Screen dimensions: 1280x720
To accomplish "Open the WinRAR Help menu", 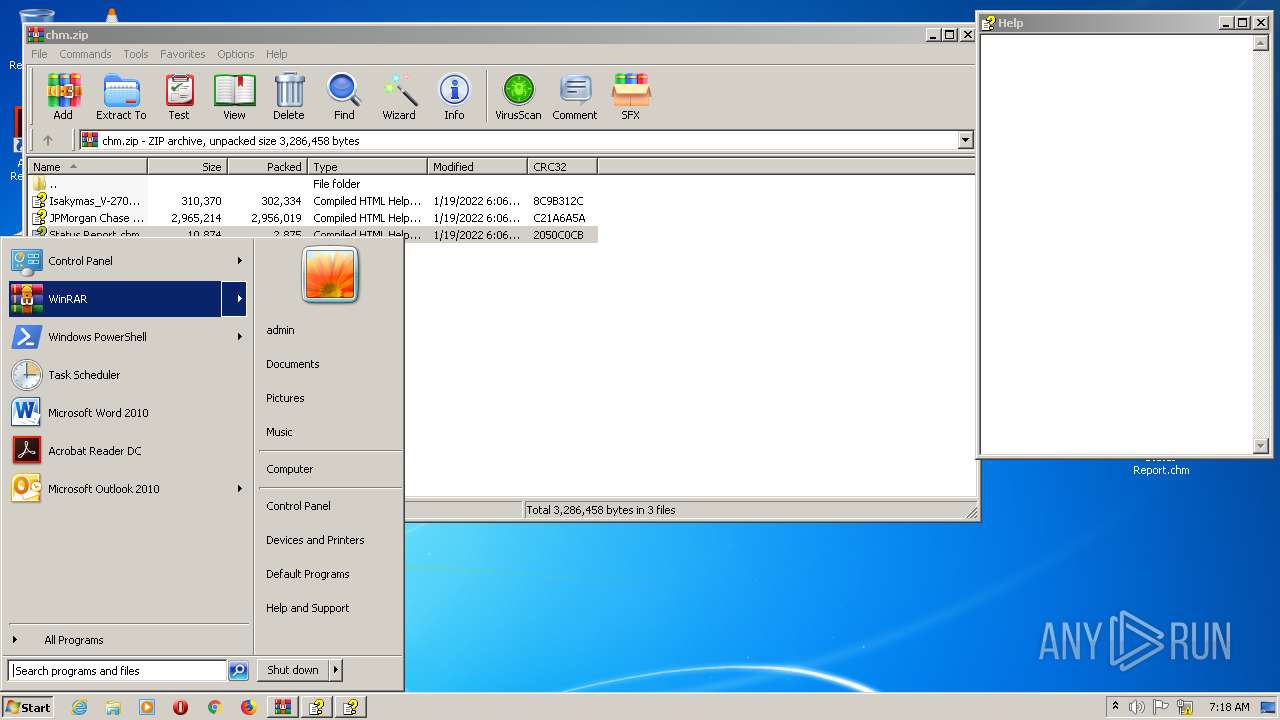I will pos(277,54).
